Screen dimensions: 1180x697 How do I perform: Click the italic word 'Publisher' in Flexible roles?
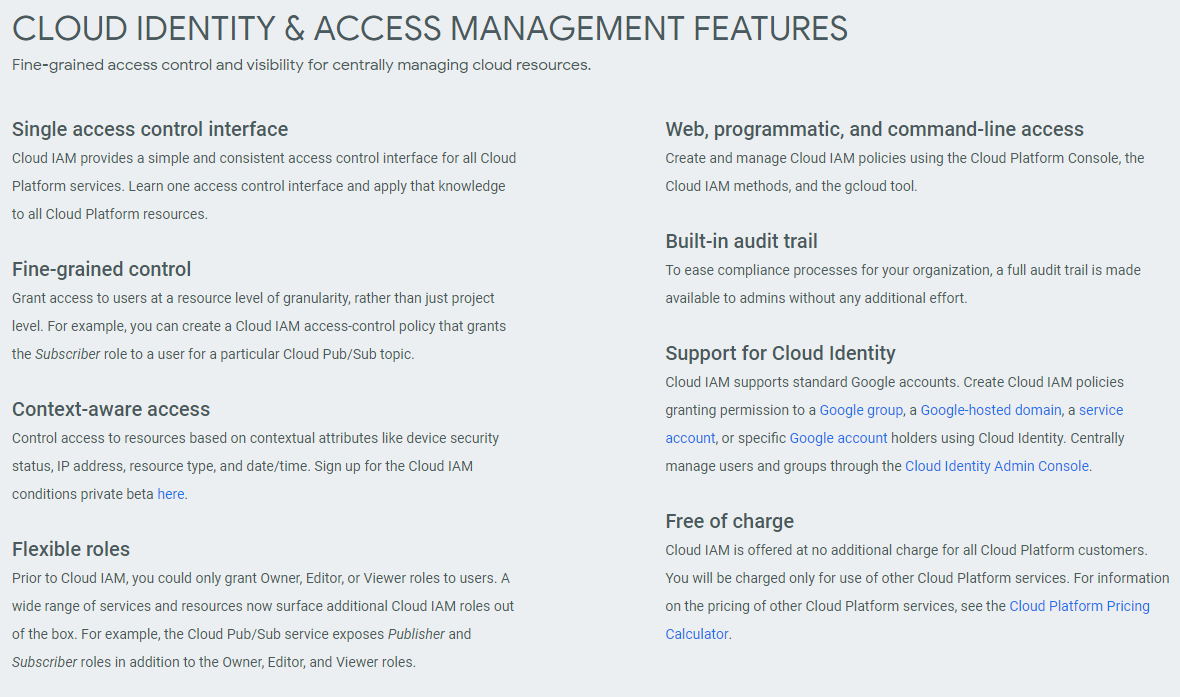tap(416, 634)
